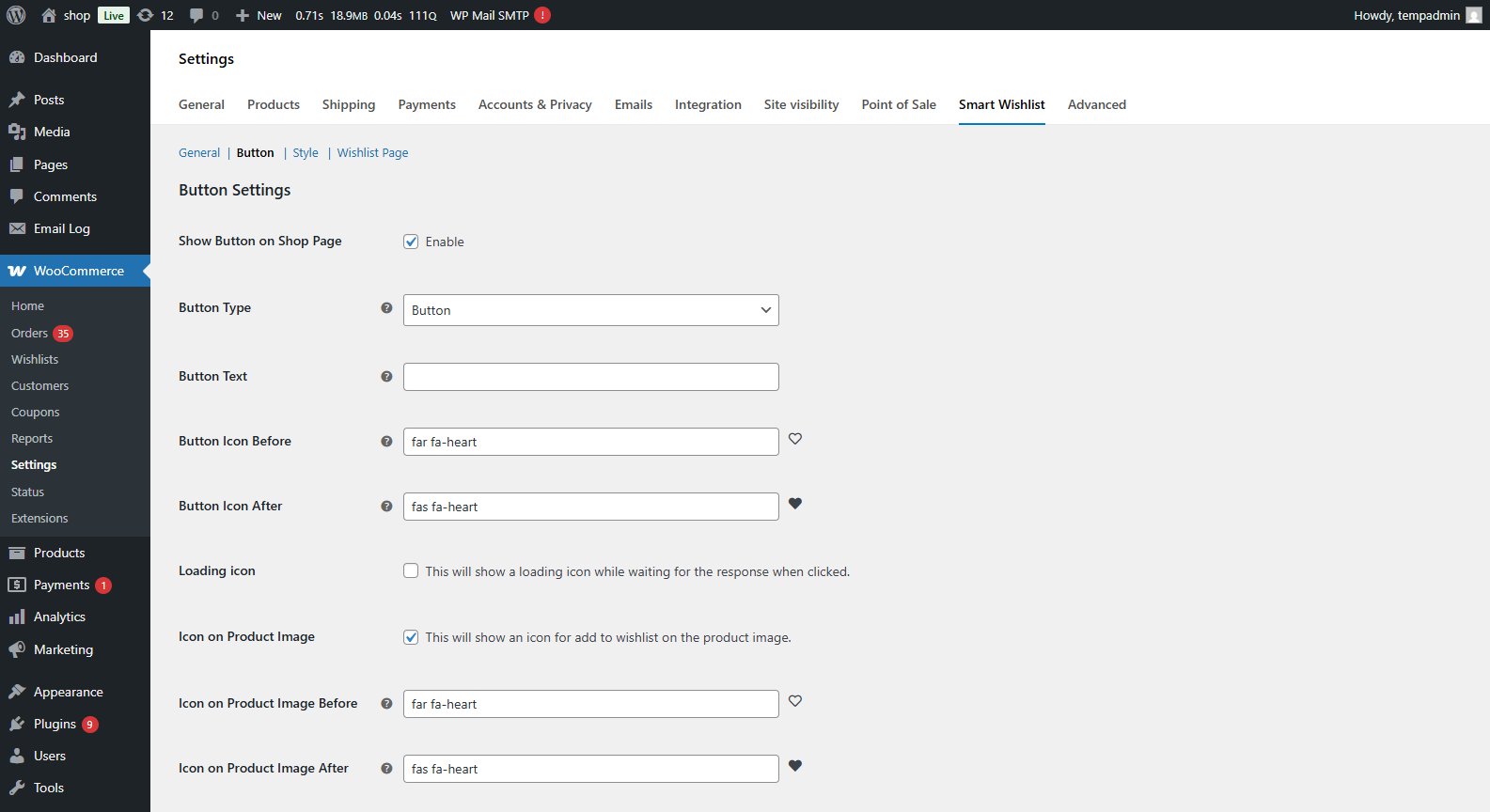The height and width of the screenshot is (812, 1490).
Task: Uncheck Show Button on Shop Page Enable
Action: [411, 242]
